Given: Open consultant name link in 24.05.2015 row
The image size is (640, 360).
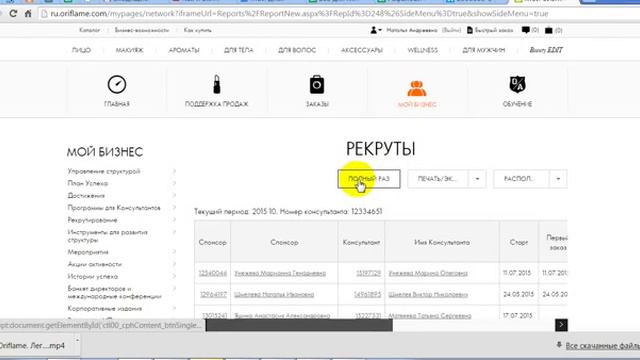Looking at the screenshot, I should 428,294.
